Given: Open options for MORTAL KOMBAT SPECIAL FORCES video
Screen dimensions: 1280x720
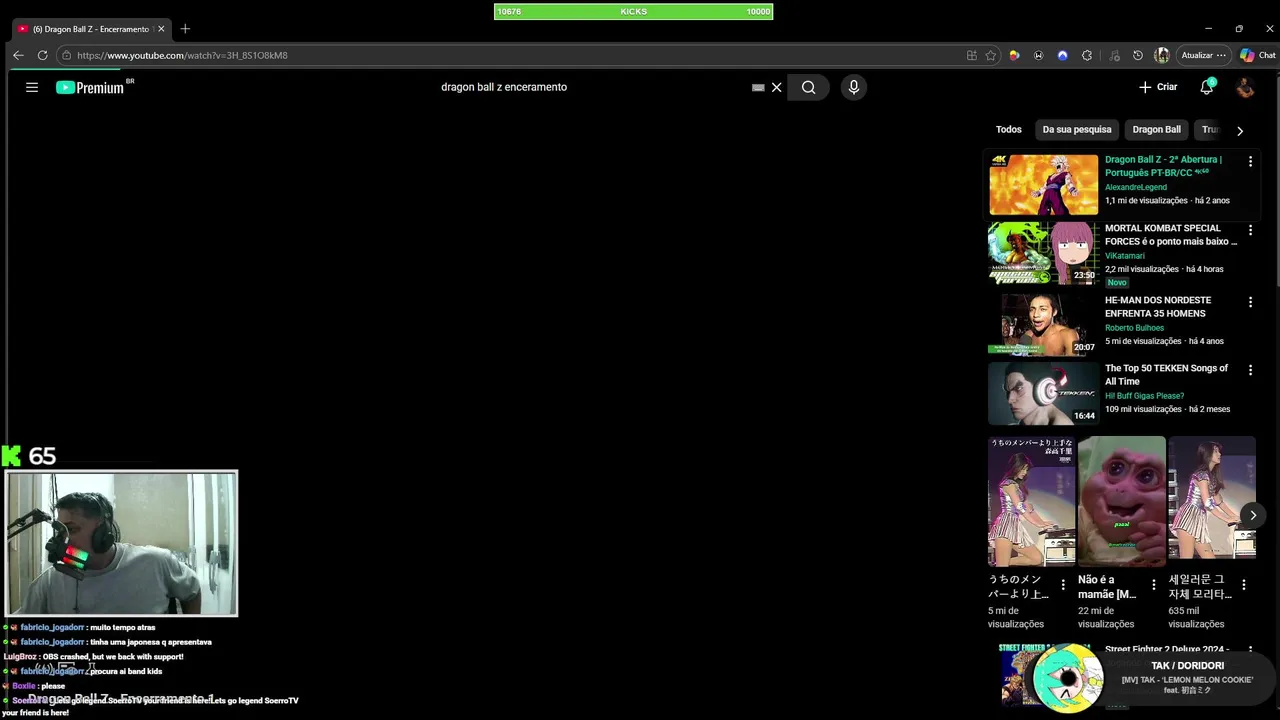Looking at the screenshot, I should 1250,230.
